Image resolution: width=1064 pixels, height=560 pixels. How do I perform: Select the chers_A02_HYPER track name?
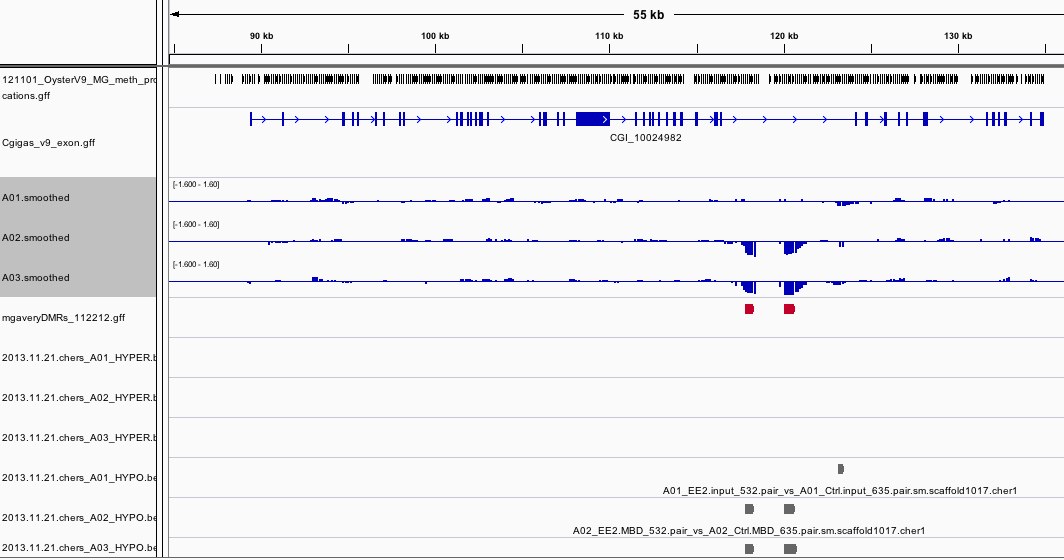coord(79,398)
